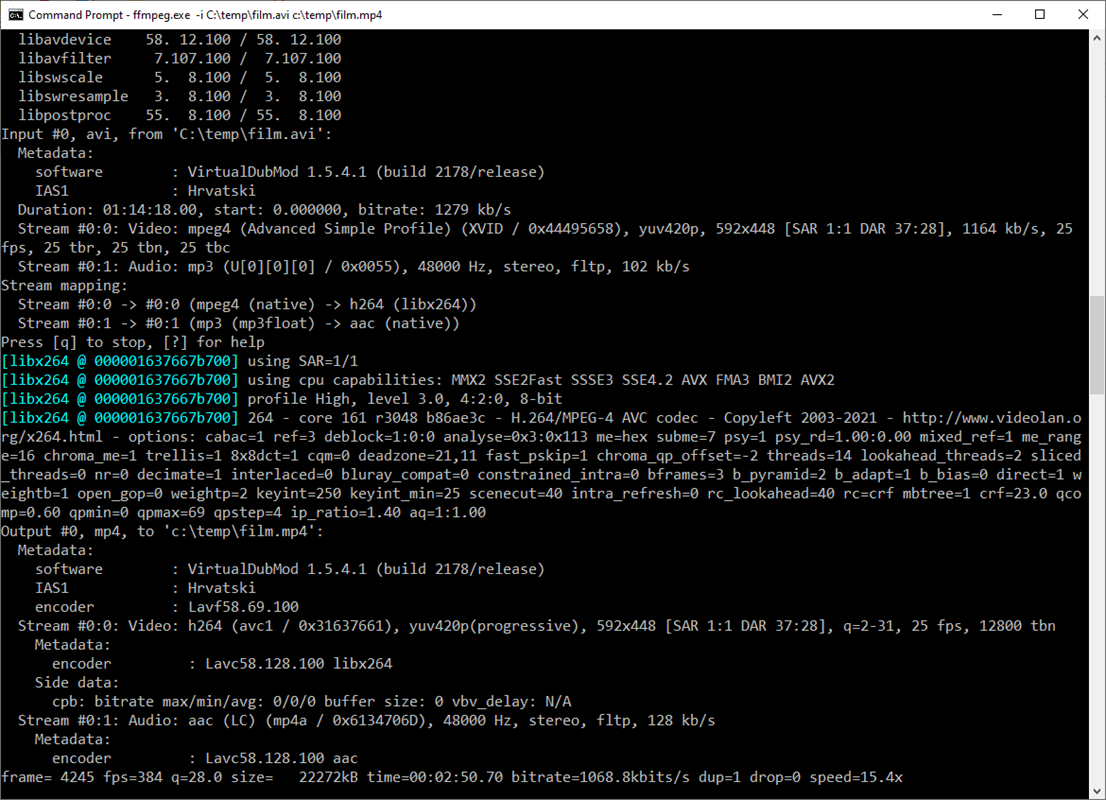Maximize the Command Prompt window
This screenshot has width=1106, height=800.
click(1040, 15)
